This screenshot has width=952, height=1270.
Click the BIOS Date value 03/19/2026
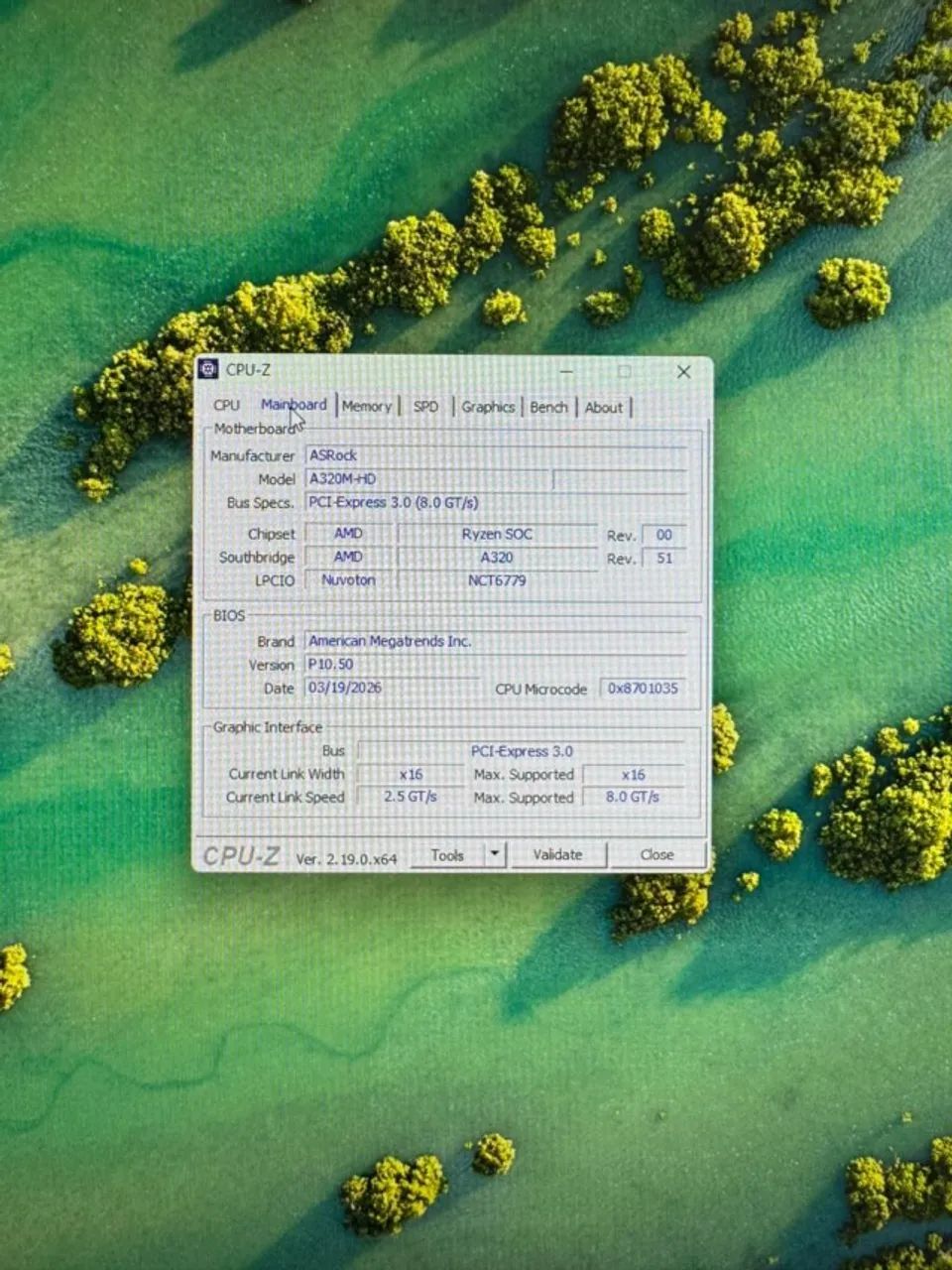393,688
